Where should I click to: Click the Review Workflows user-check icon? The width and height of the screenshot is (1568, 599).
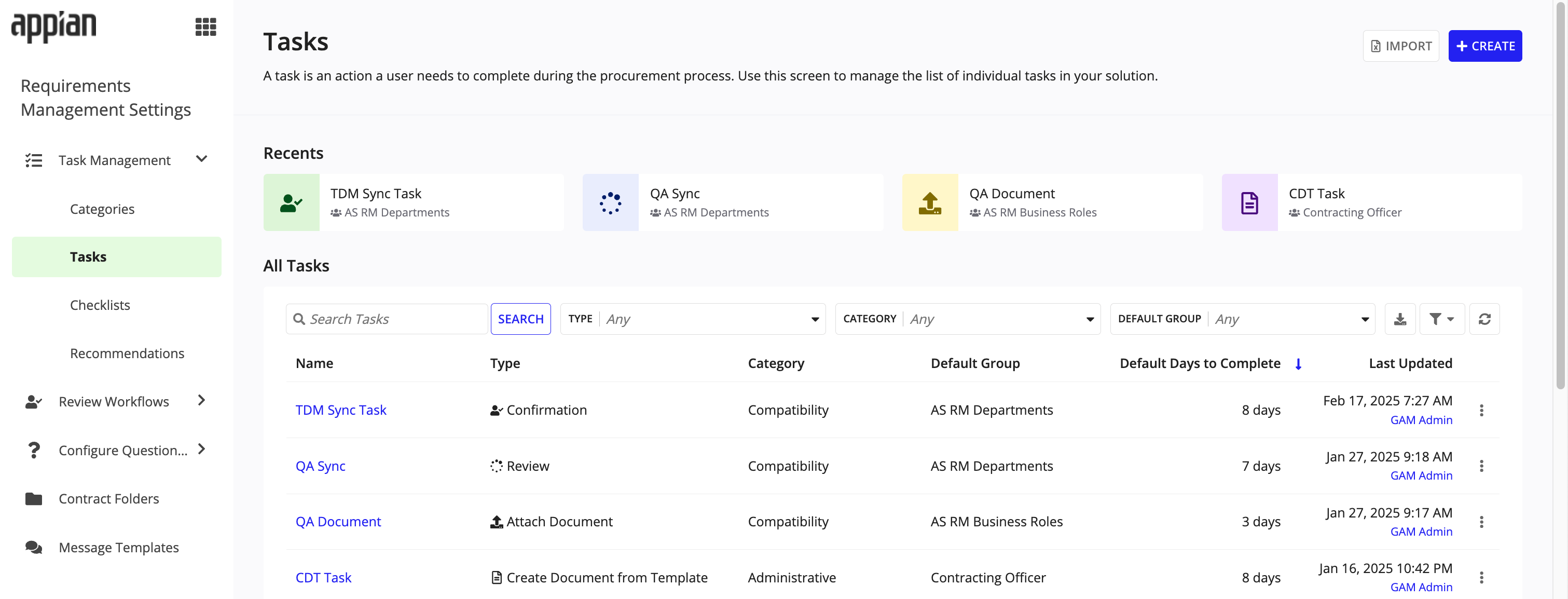[34, 402]
